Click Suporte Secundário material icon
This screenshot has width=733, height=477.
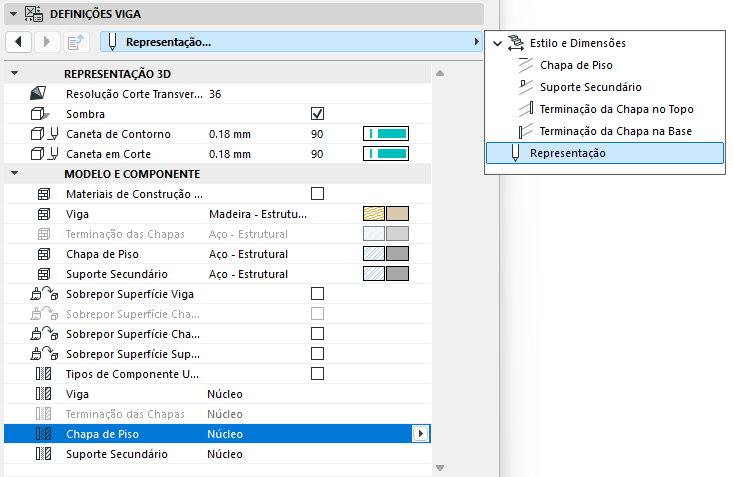click(44, 274)
